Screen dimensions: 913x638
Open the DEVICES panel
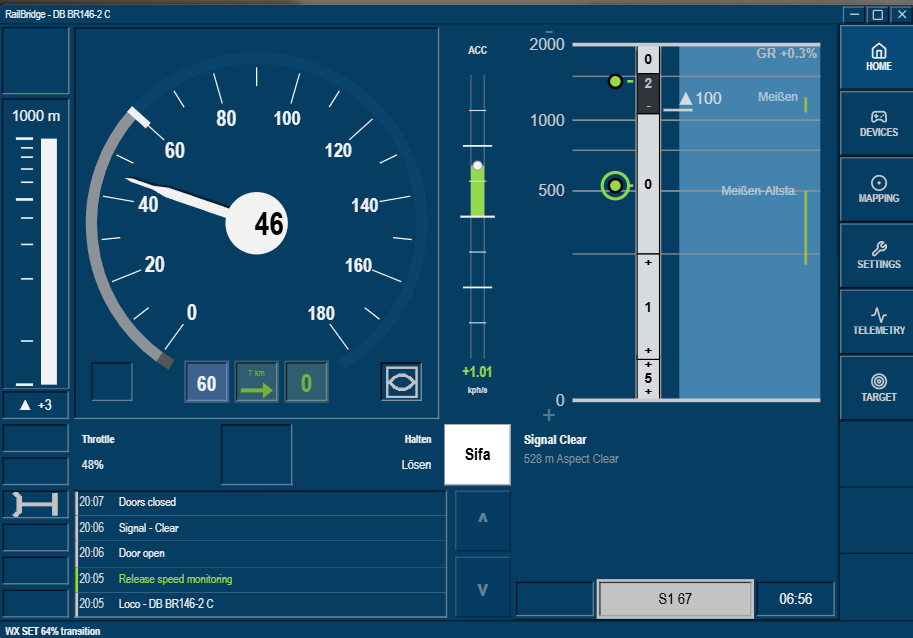(x=877, y=123)
